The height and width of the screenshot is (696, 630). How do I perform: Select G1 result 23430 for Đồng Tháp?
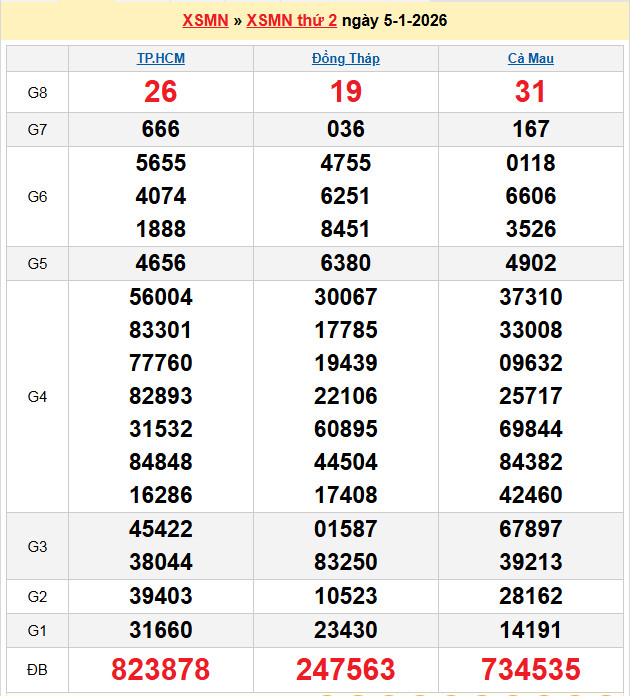[x=345, y=630]
